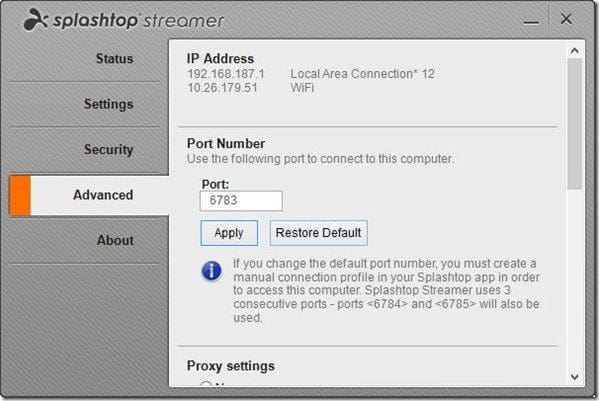The width and height of the screenshot is (599, 401).
Task: Click the vertical scrollbar thumb
Action: [574, 124]
